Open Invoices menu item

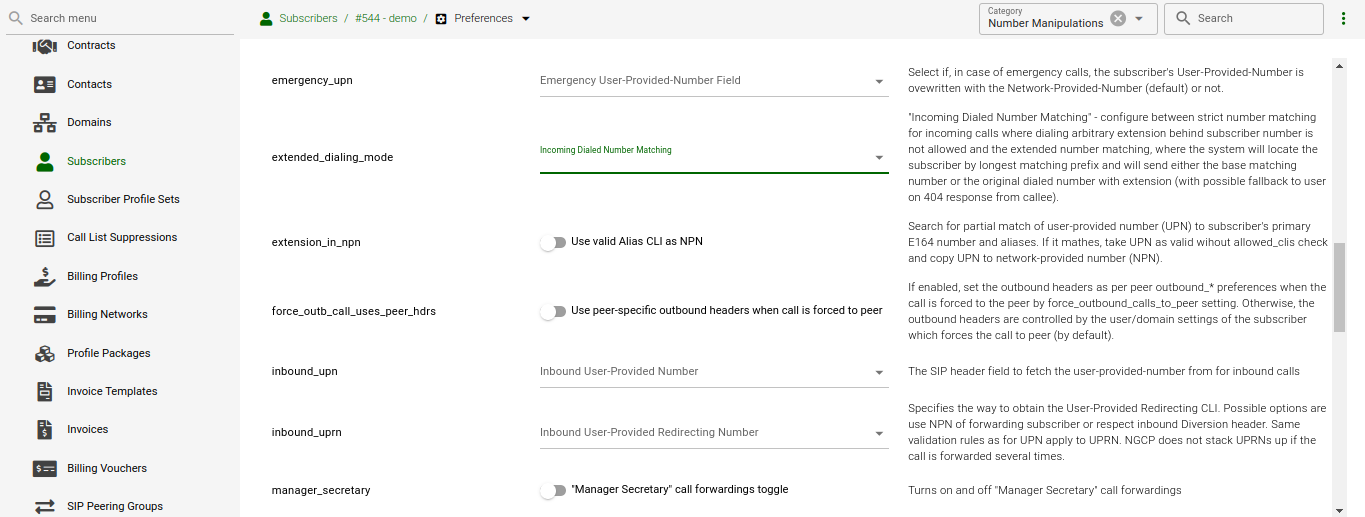click(x=87, y=430)
